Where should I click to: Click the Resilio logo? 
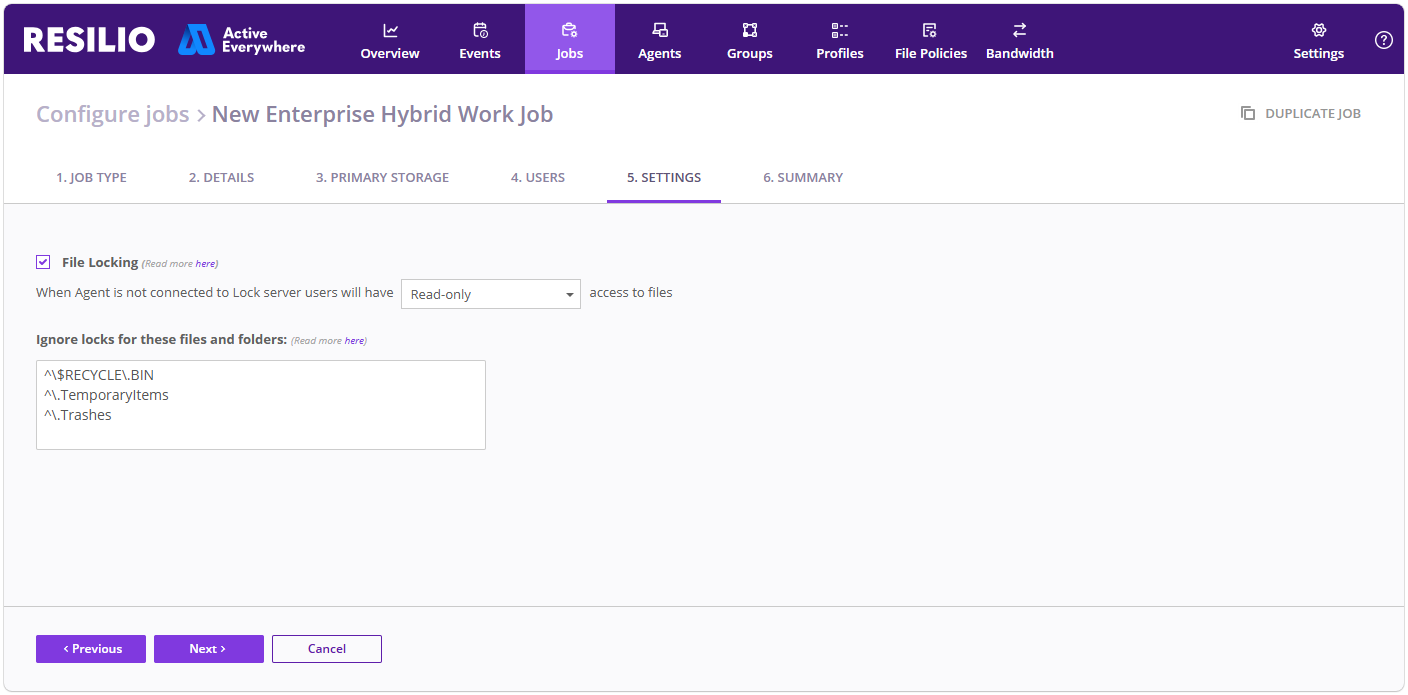[x=89, y=39]
